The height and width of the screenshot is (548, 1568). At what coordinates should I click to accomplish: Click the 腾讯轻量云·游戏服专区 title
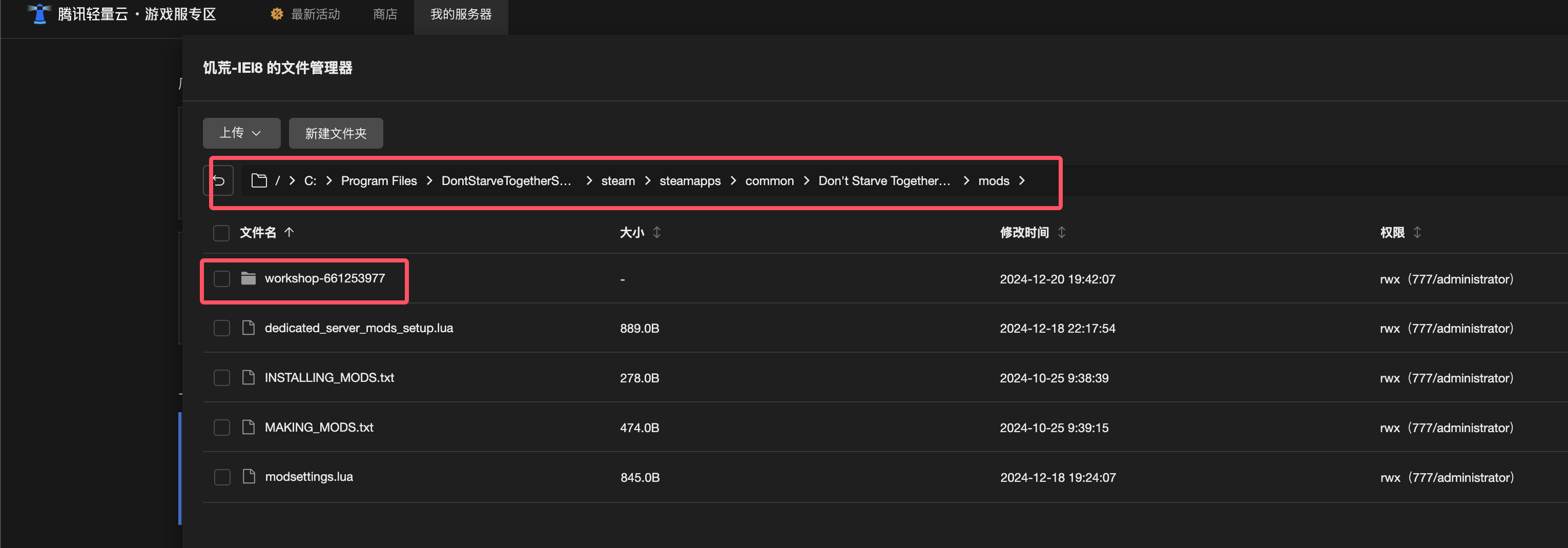pos(137,14)
